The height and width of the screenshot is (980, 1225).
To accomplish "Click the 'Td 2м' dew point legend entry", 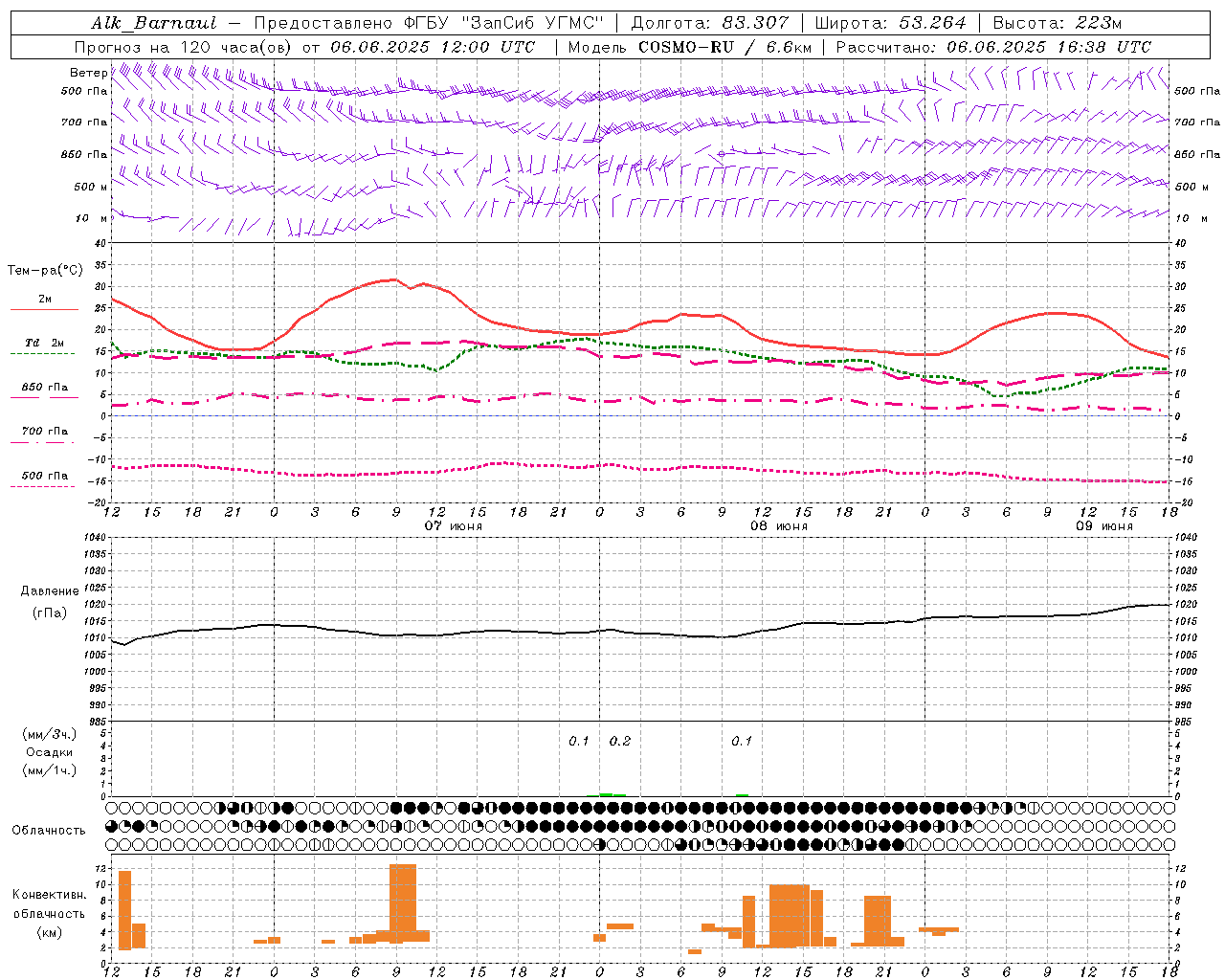I will tap(44, 343).
